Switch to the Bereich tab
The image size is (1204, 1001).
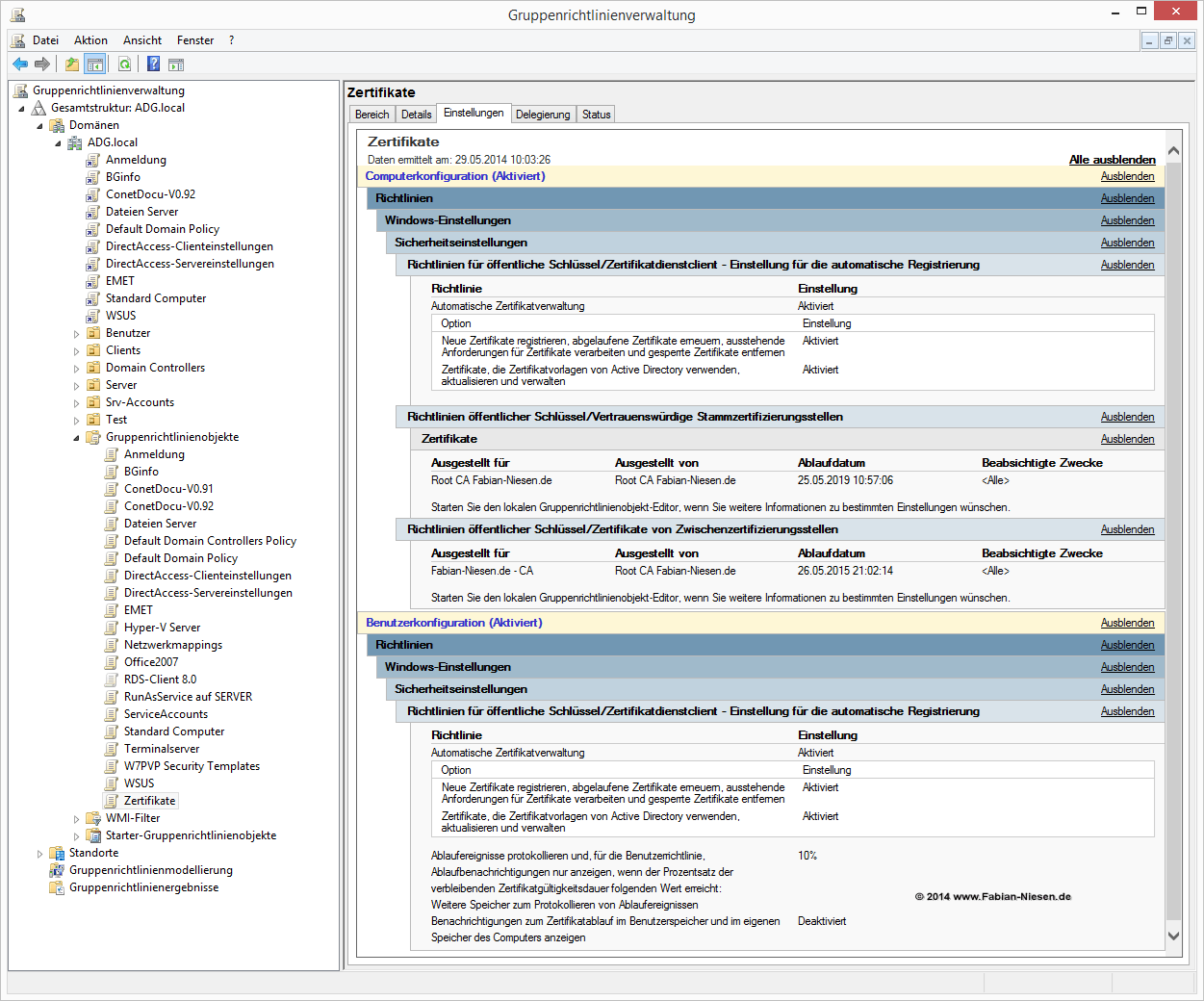[x=372, y=115]
